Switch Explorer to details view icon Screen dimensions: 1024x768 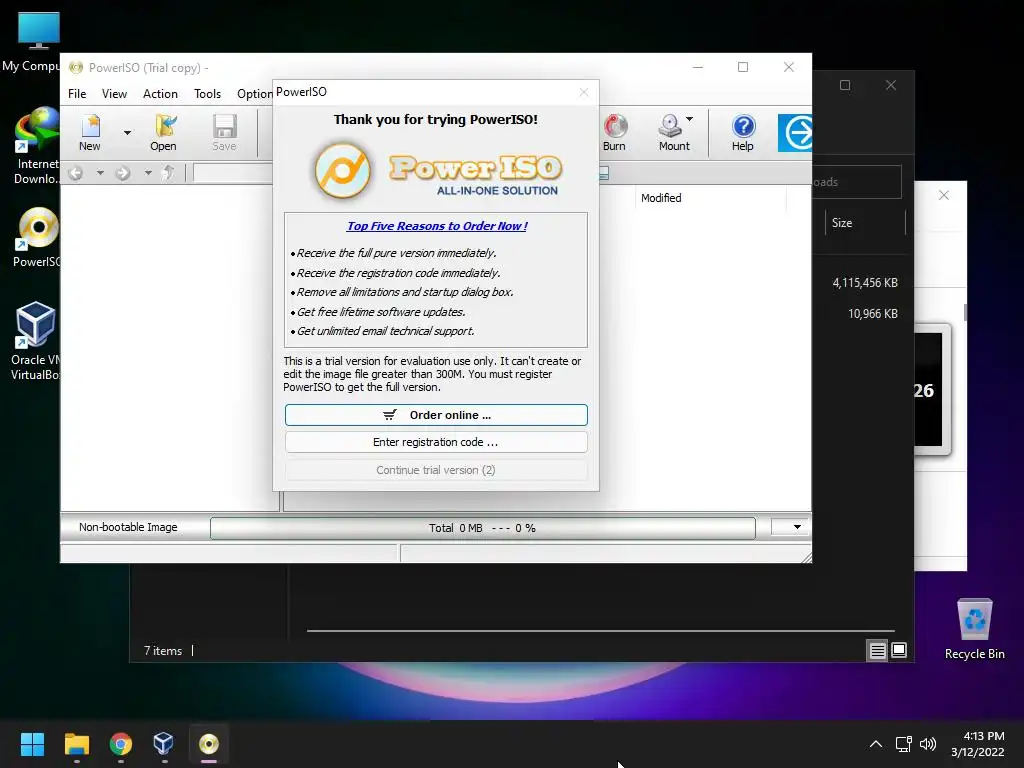[877, 650]
